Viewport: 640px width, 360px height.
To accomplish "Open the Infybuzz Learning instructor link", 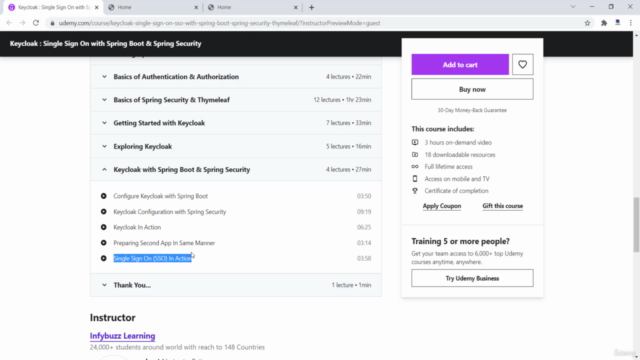I will pos(122,336).
